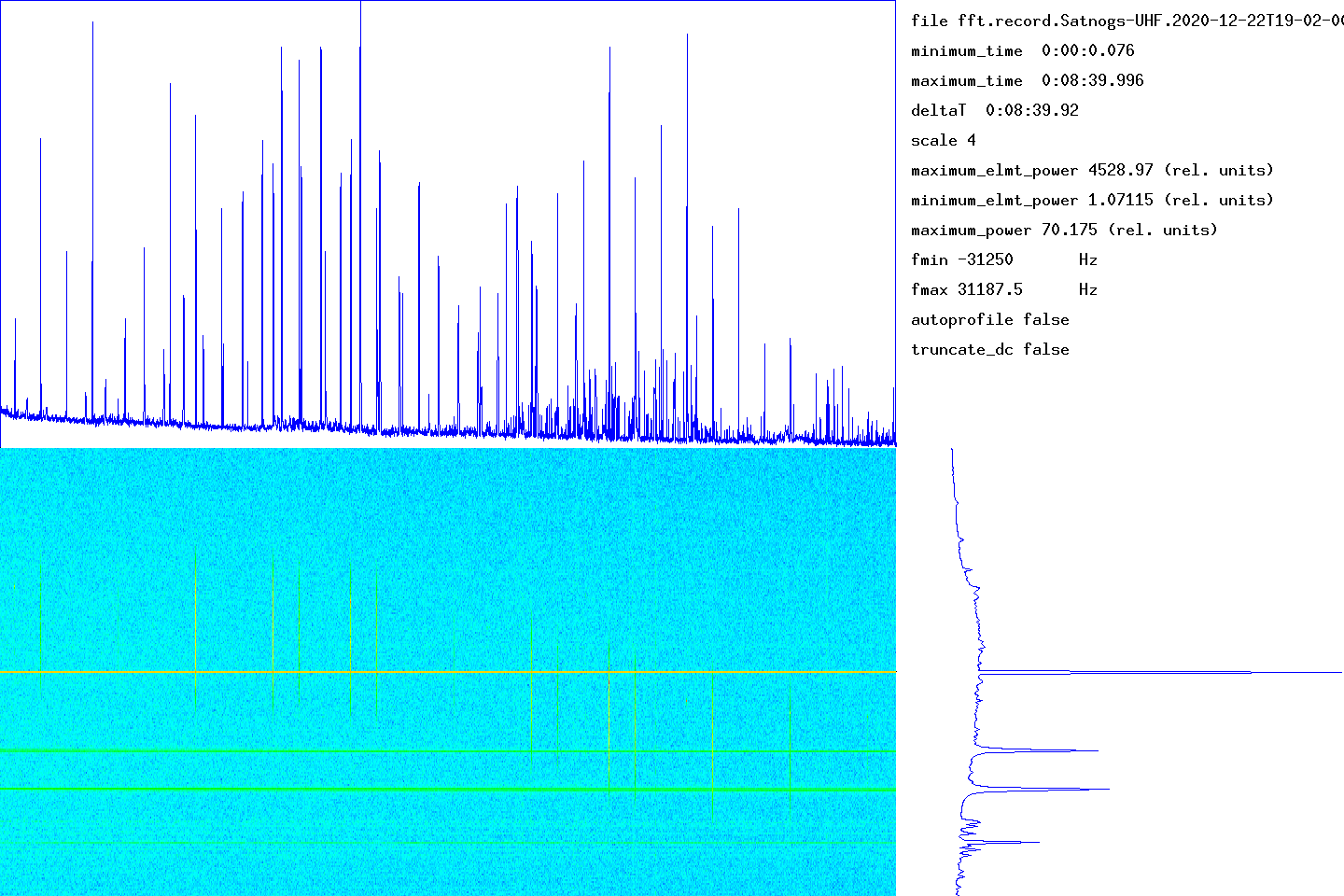Click the upper green horizontal line in the waterfall
Screen dimensions: 1344x896
448,750
